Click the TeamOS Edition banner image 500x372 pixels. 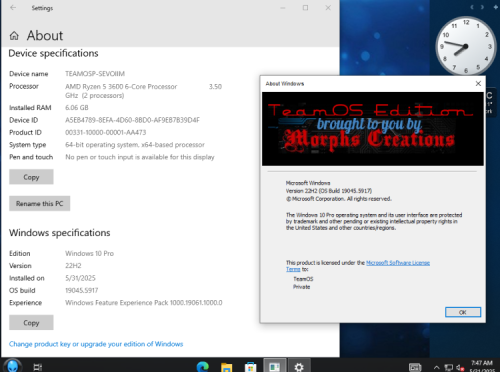373,129
